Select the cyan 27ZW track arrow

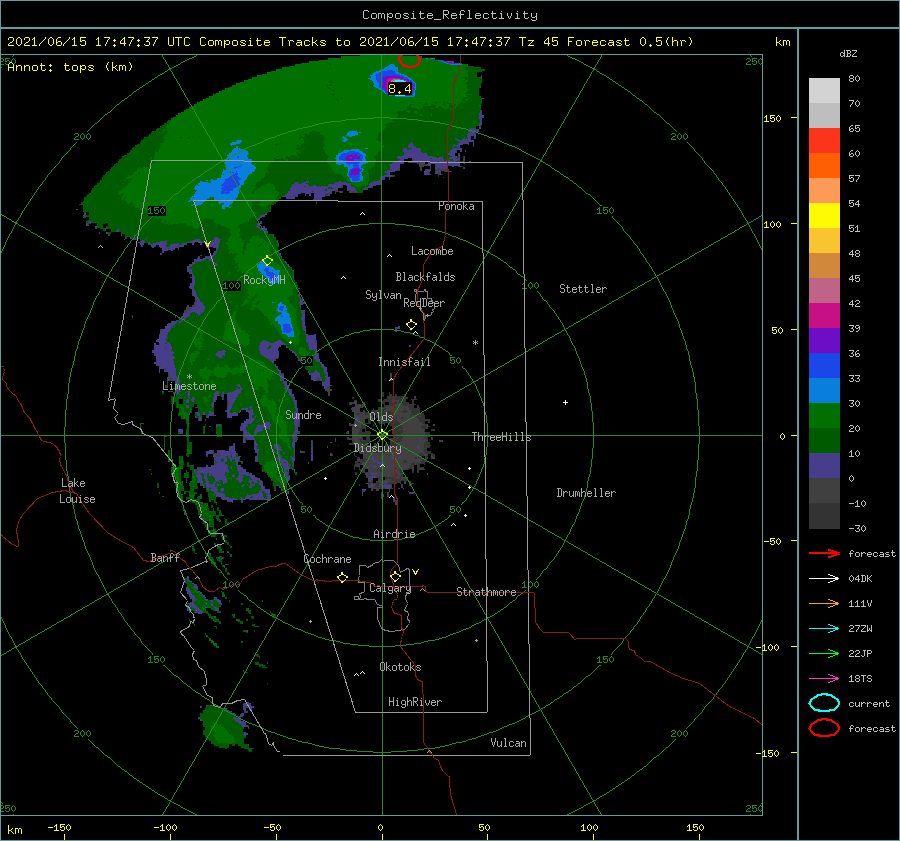tap(824, 629)
